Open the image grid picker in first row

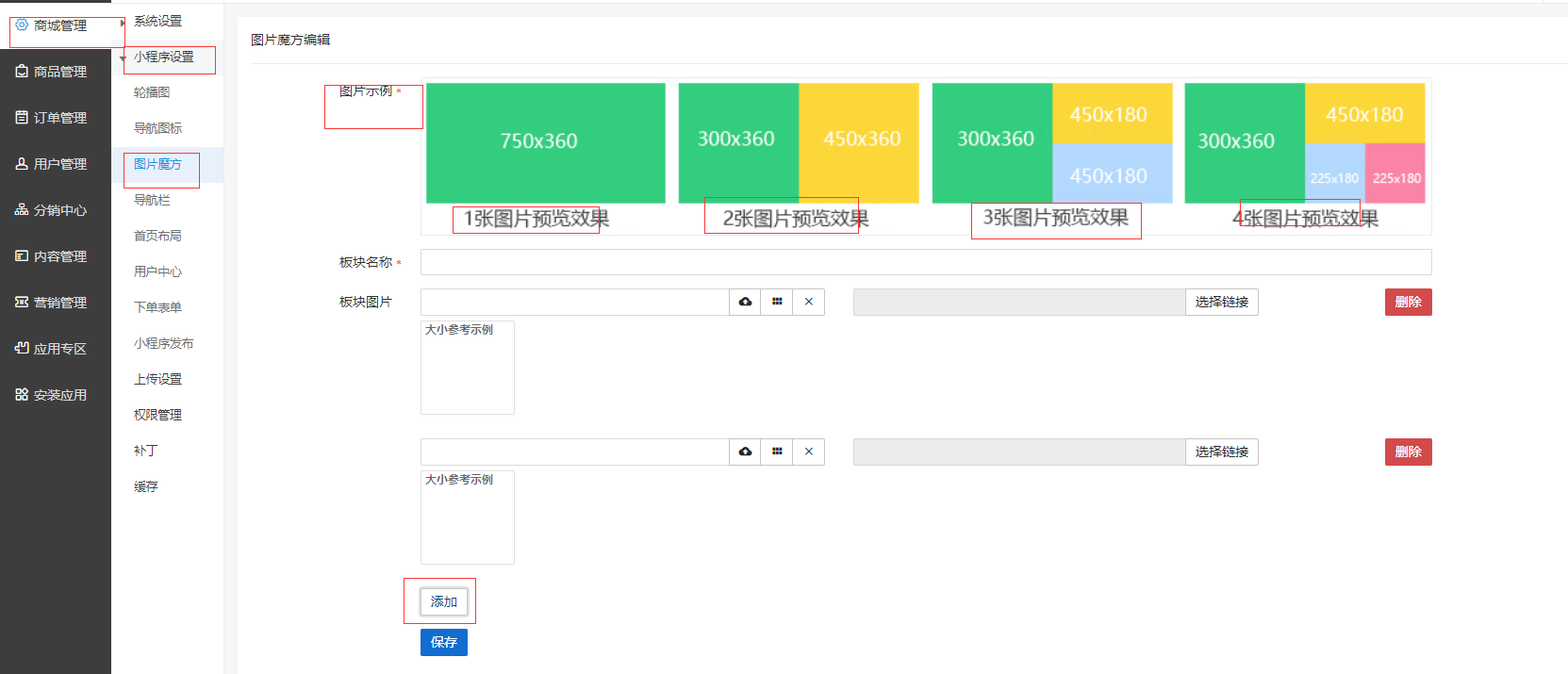[x=777, y=302]
